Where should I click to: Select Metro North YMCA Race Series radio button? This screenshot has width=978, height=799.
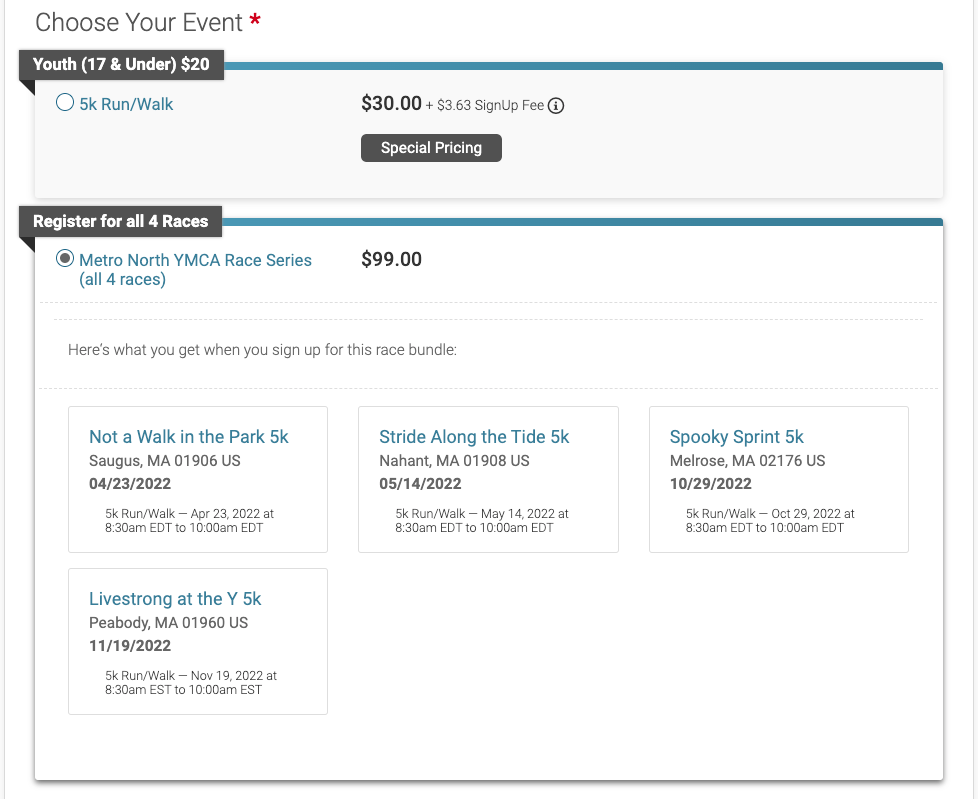tap(65, 258)
